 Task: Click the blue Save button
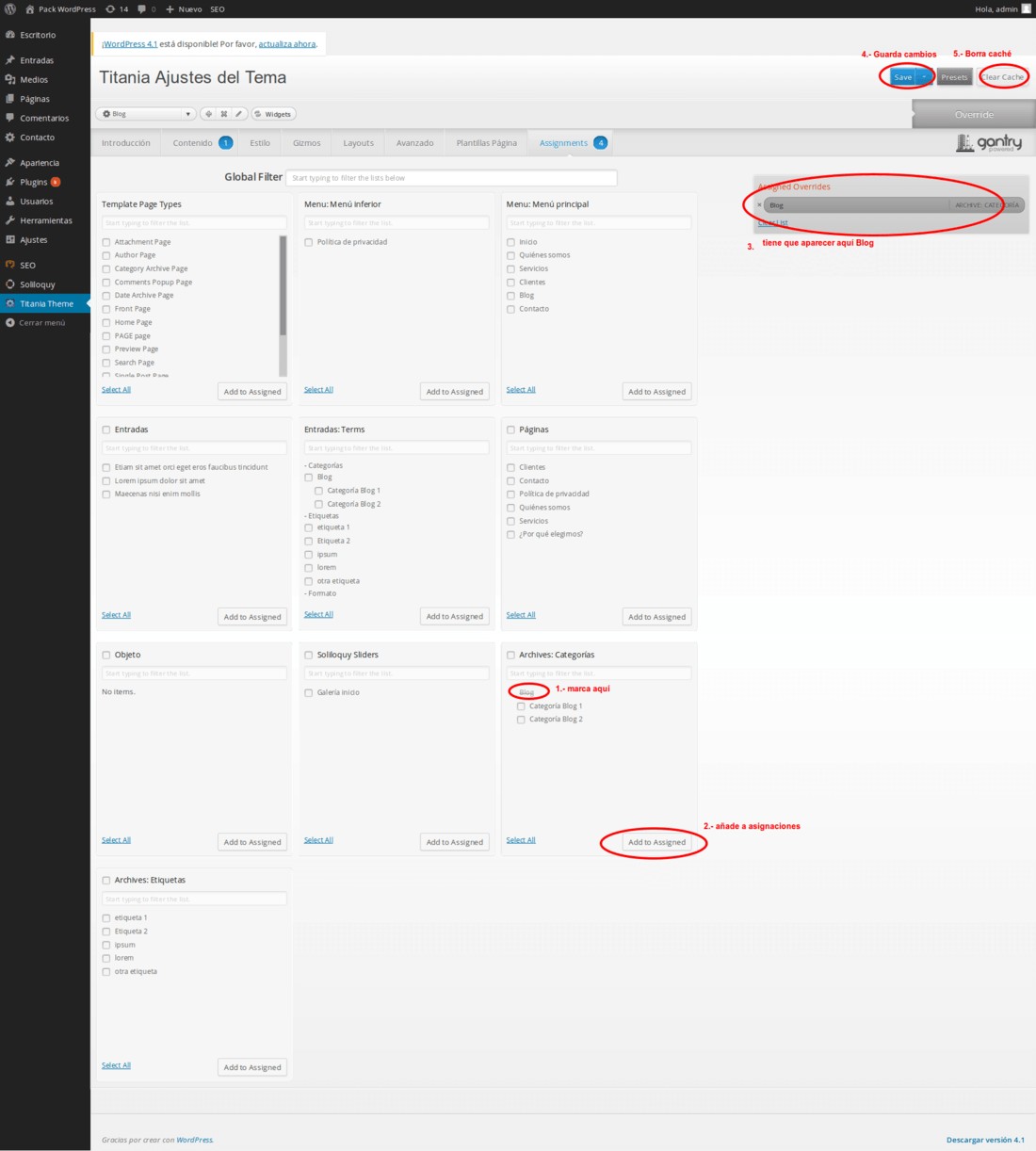tap(902, 77)
